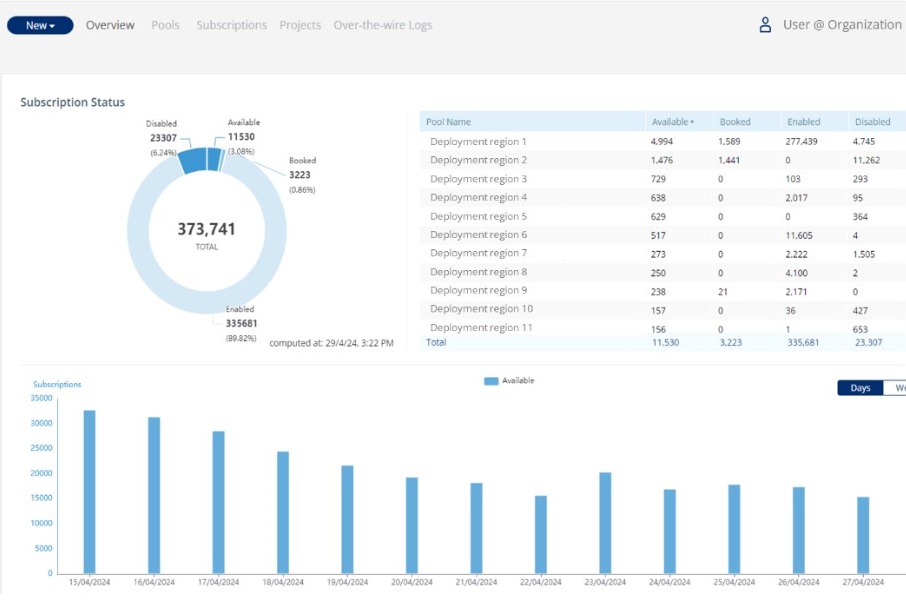Click the Disabled segment of the donut chart
Viewport: 906px width, 612px height.
coord(192,160)
